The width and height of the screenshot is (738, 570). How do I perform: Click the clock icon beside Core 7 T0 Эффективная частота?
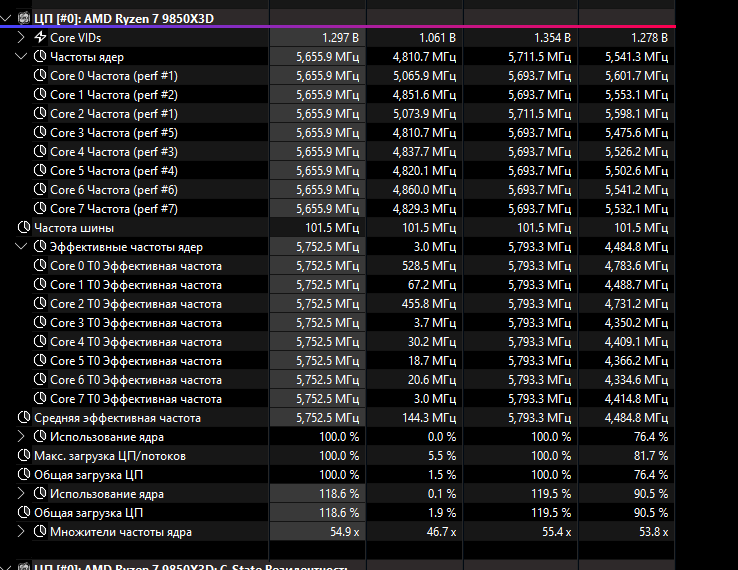click(x=40, y=399)
